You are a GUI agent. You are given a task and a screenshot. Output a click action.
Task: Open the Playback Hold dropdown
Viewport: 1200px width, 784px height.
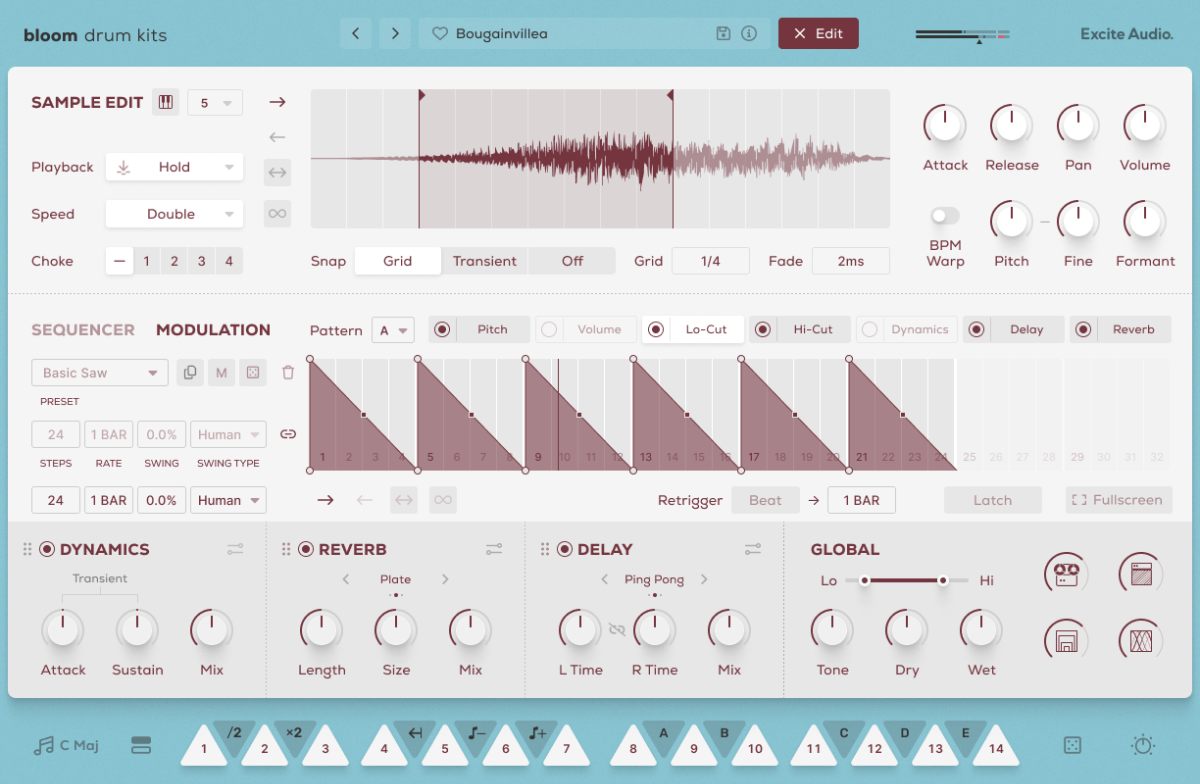click(174, 167)
